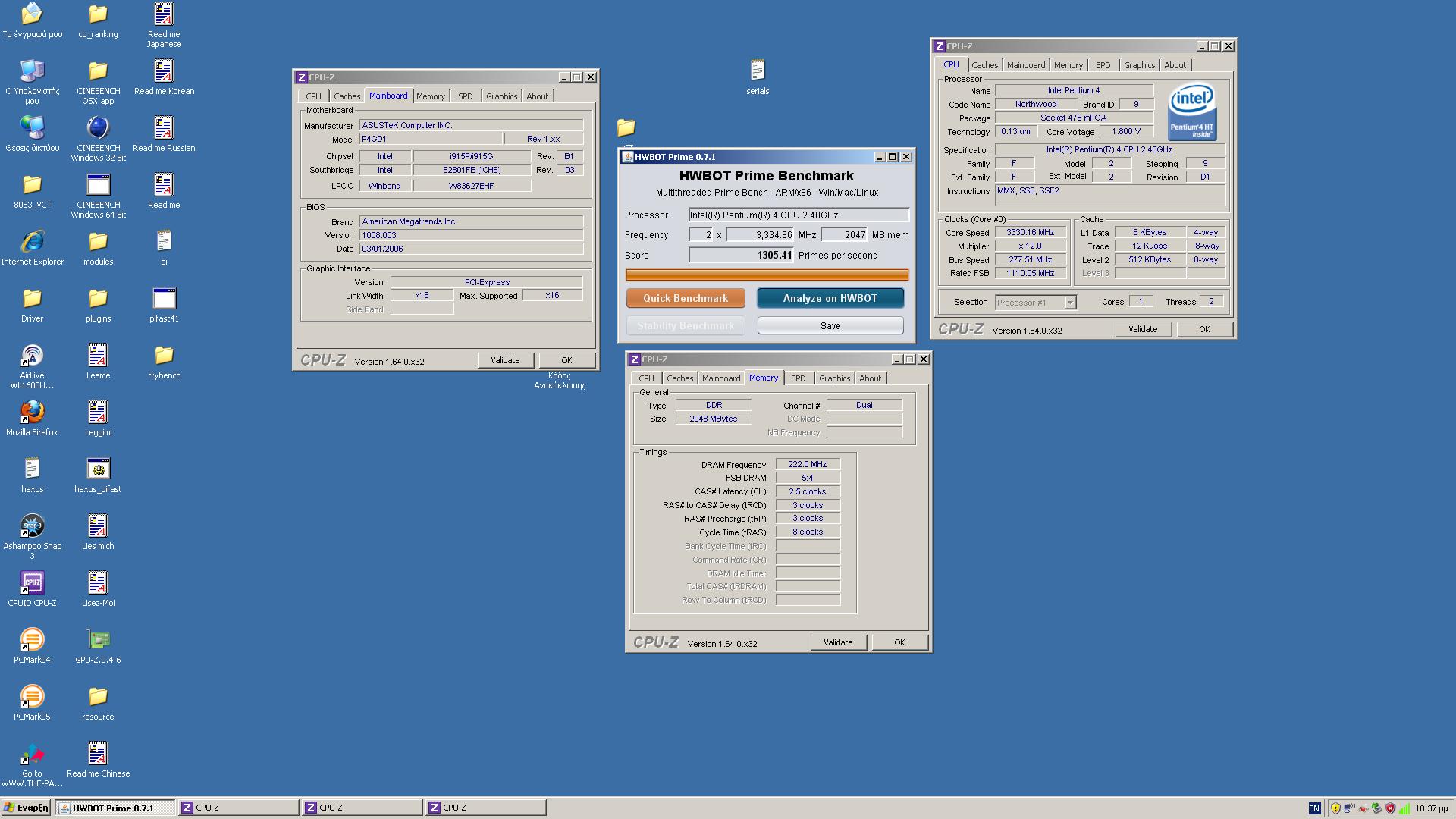Open About tab in CPU tab CPU-Z window

tap(1175, 65)
